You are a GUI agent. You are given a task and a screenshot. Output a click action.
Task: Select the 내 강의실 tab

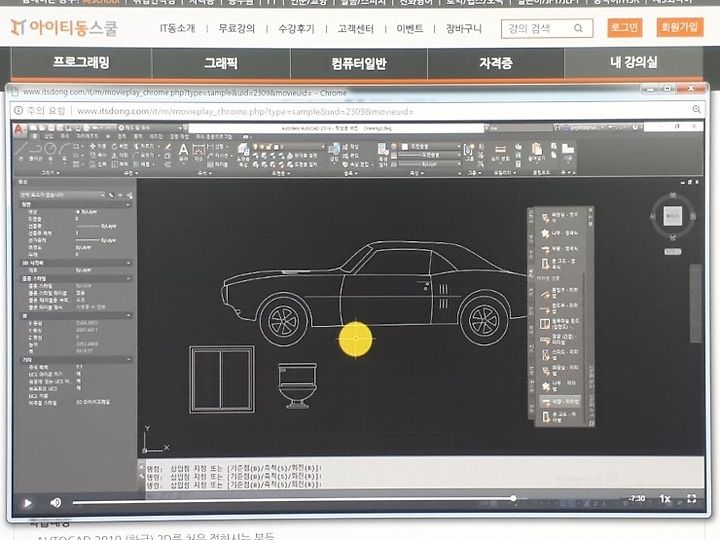pyautogui.click(x=634, y=62)
